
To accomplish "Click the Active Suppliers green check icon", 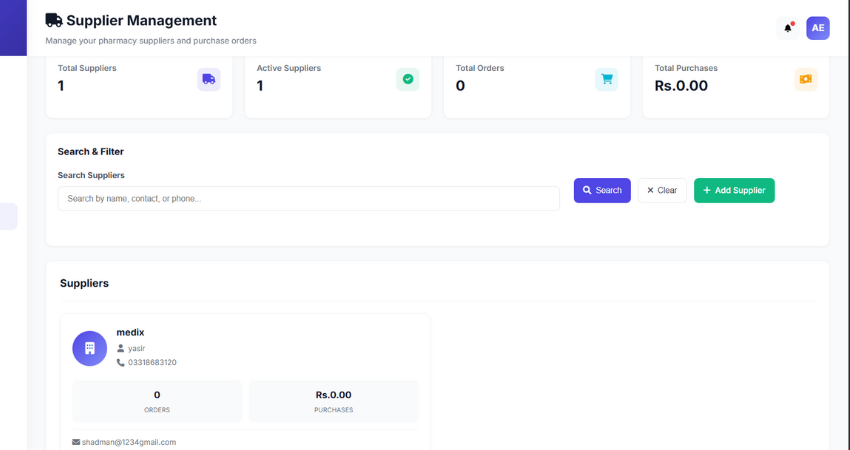I will 407,79.
